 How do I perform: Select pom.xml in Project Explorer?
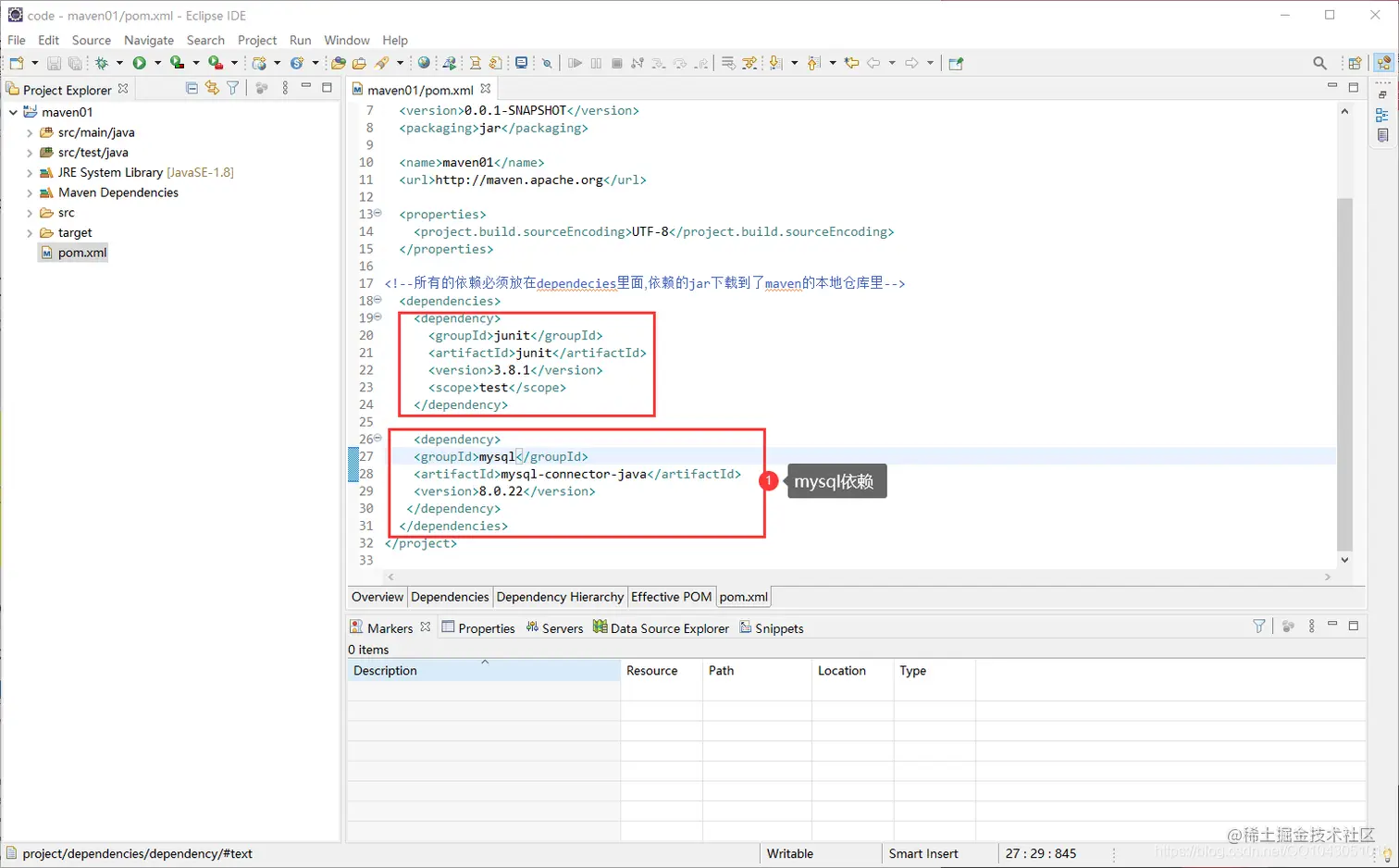tap(74, 253)
